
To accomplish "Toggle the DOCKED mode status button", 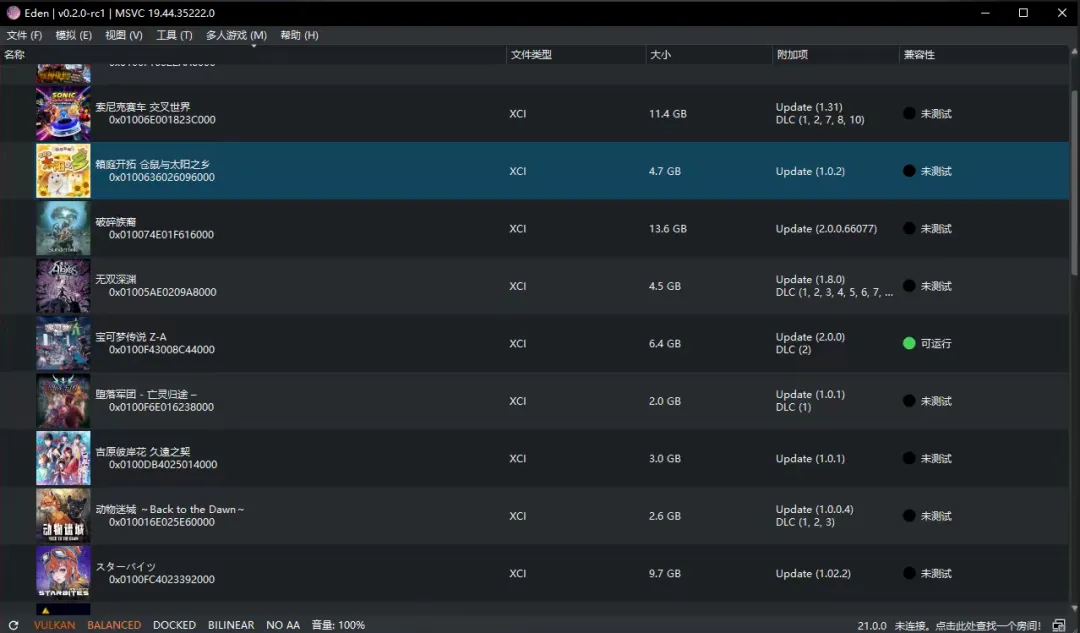I will pyautogui.click(x=174, y=625).
